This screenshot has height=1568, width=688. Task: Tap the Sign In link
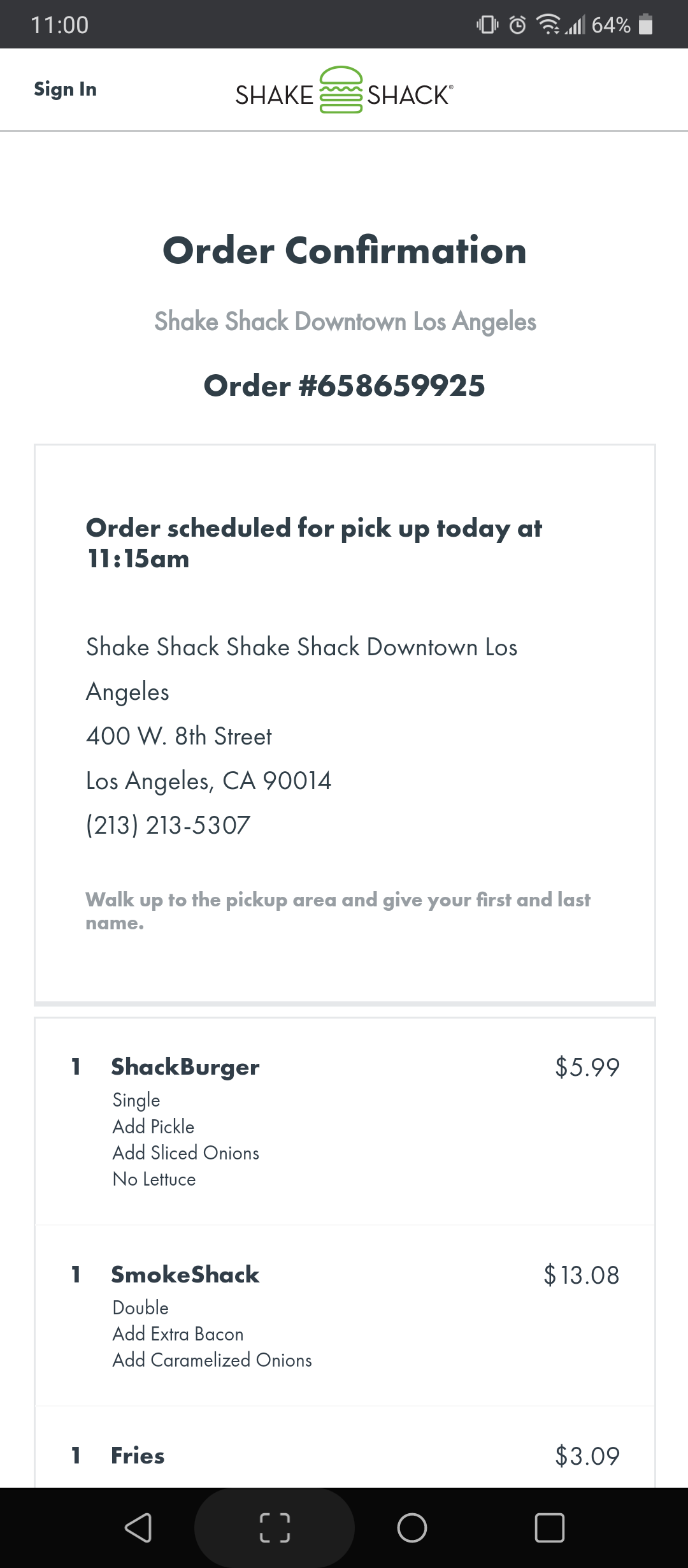pyautogui.click(x=65, y=89)
